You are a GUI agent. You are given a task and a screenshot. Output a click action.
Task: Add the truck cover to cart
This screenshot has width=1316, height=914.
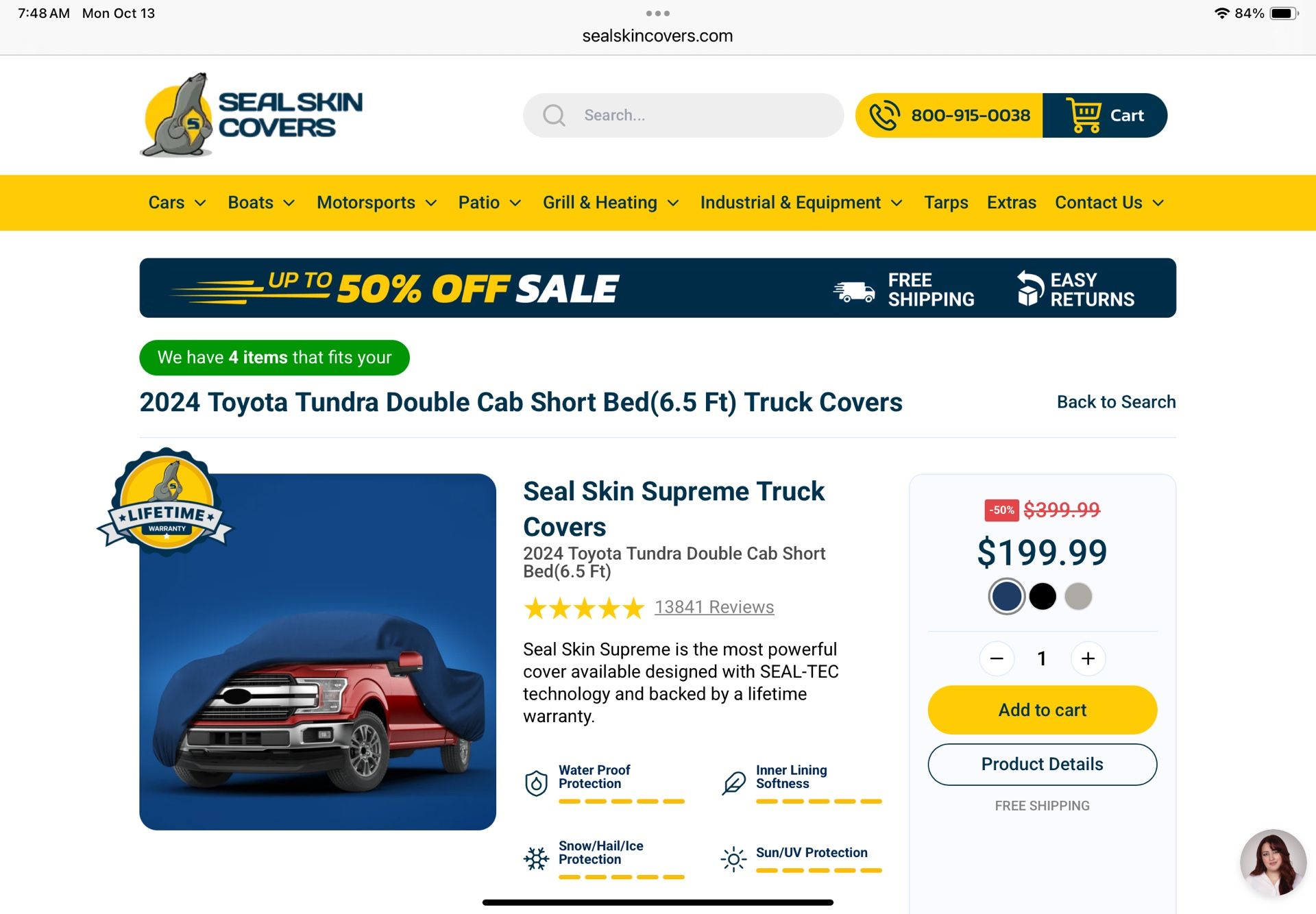click(1042, 710)
